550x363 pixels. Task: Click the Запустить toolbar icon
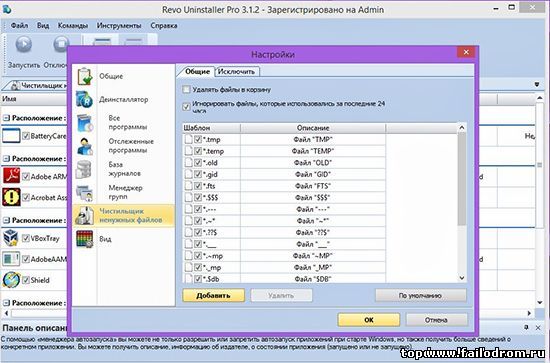click(x=24, y=45)
